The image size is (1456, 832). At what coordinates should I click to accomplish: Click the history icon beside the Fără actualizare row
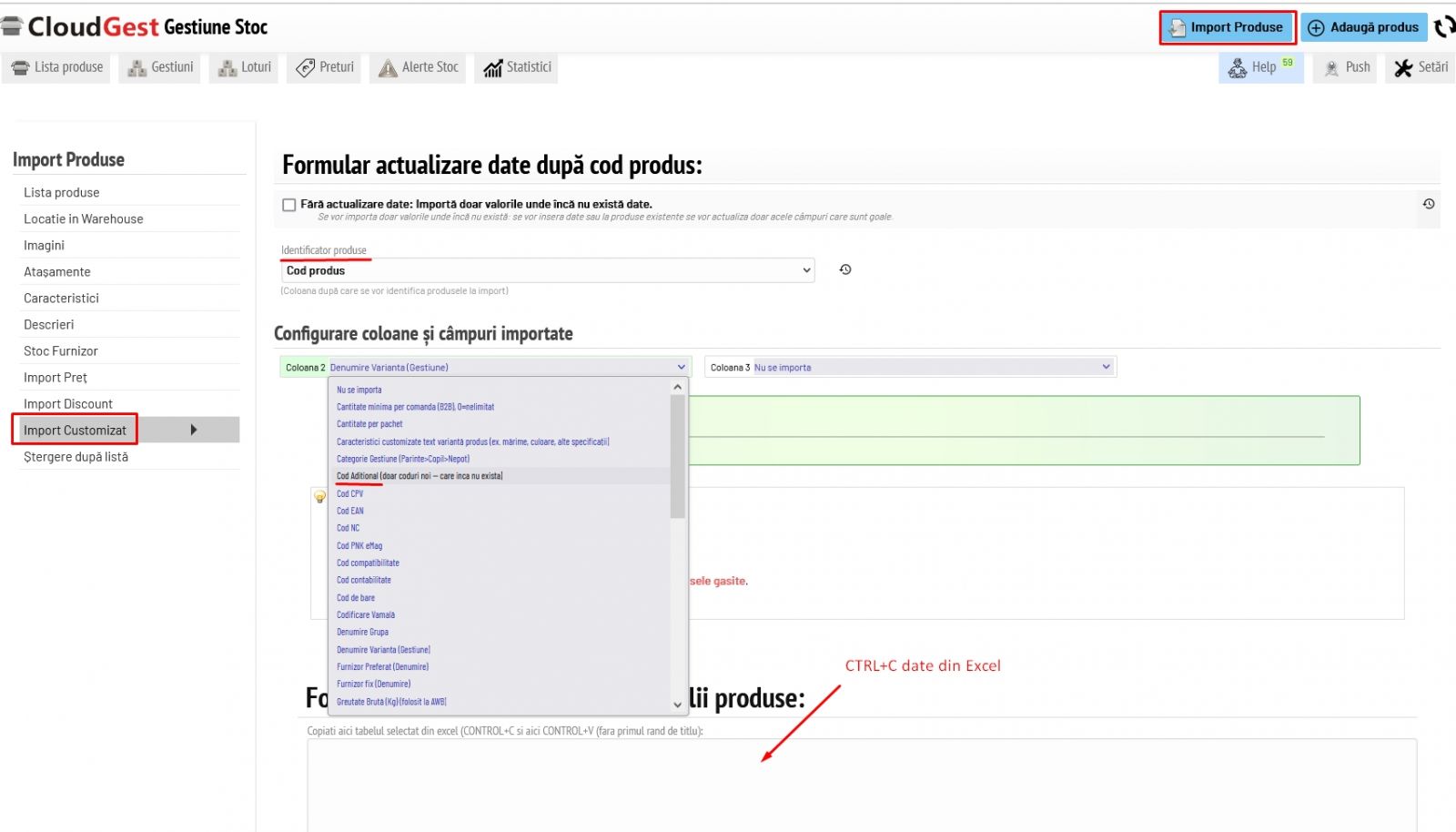pos(1429,204)
